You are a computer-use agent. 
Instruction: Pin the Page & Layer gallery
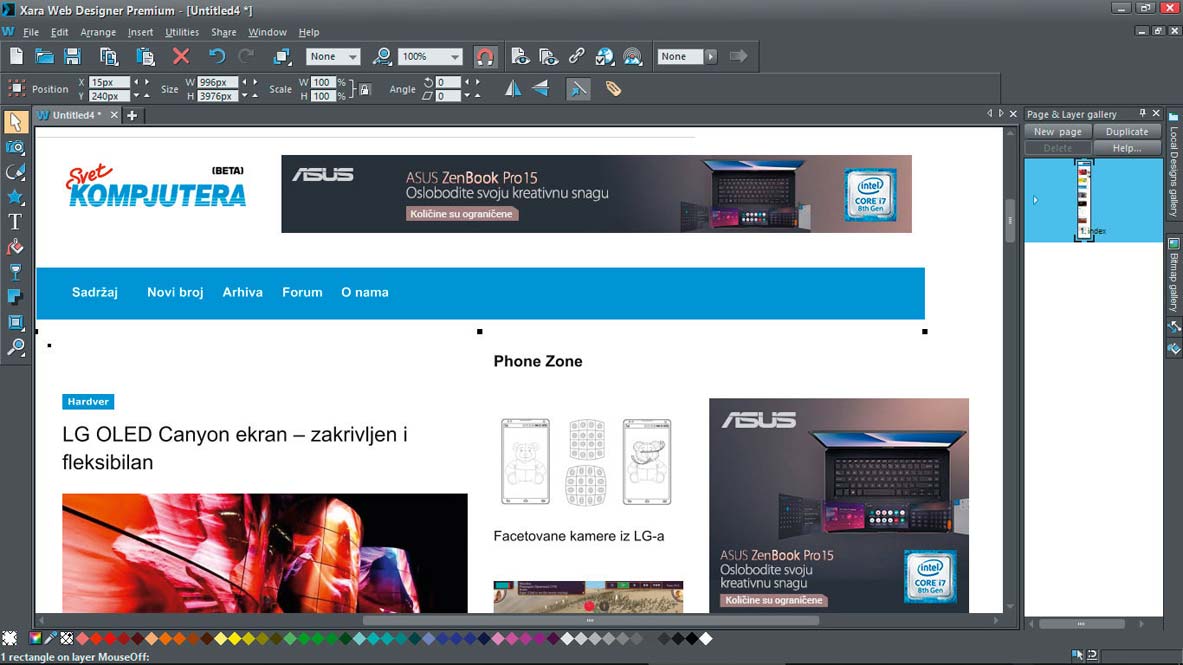[x=1142, y=113]
